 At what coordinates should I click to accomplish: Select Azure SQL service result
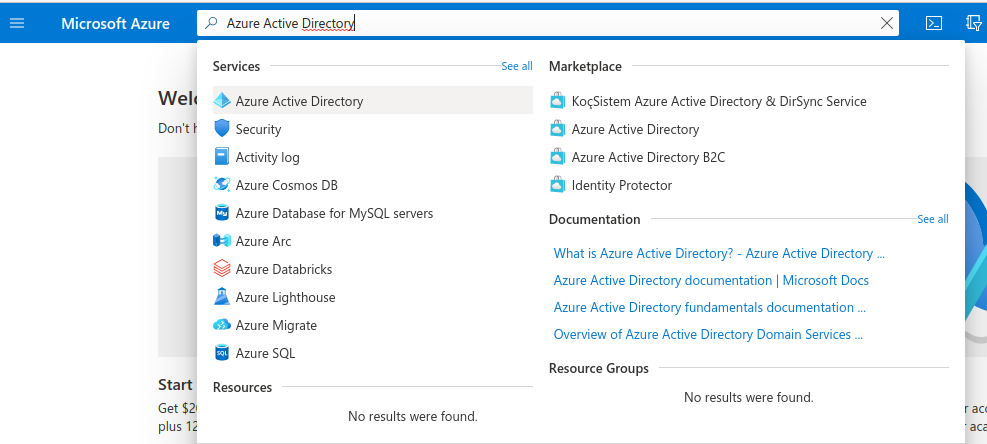pyautogui.click(x=265, y=353)
